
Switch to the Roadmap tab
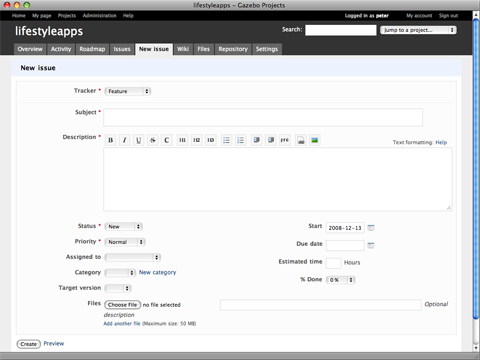[x=92, y=49]
